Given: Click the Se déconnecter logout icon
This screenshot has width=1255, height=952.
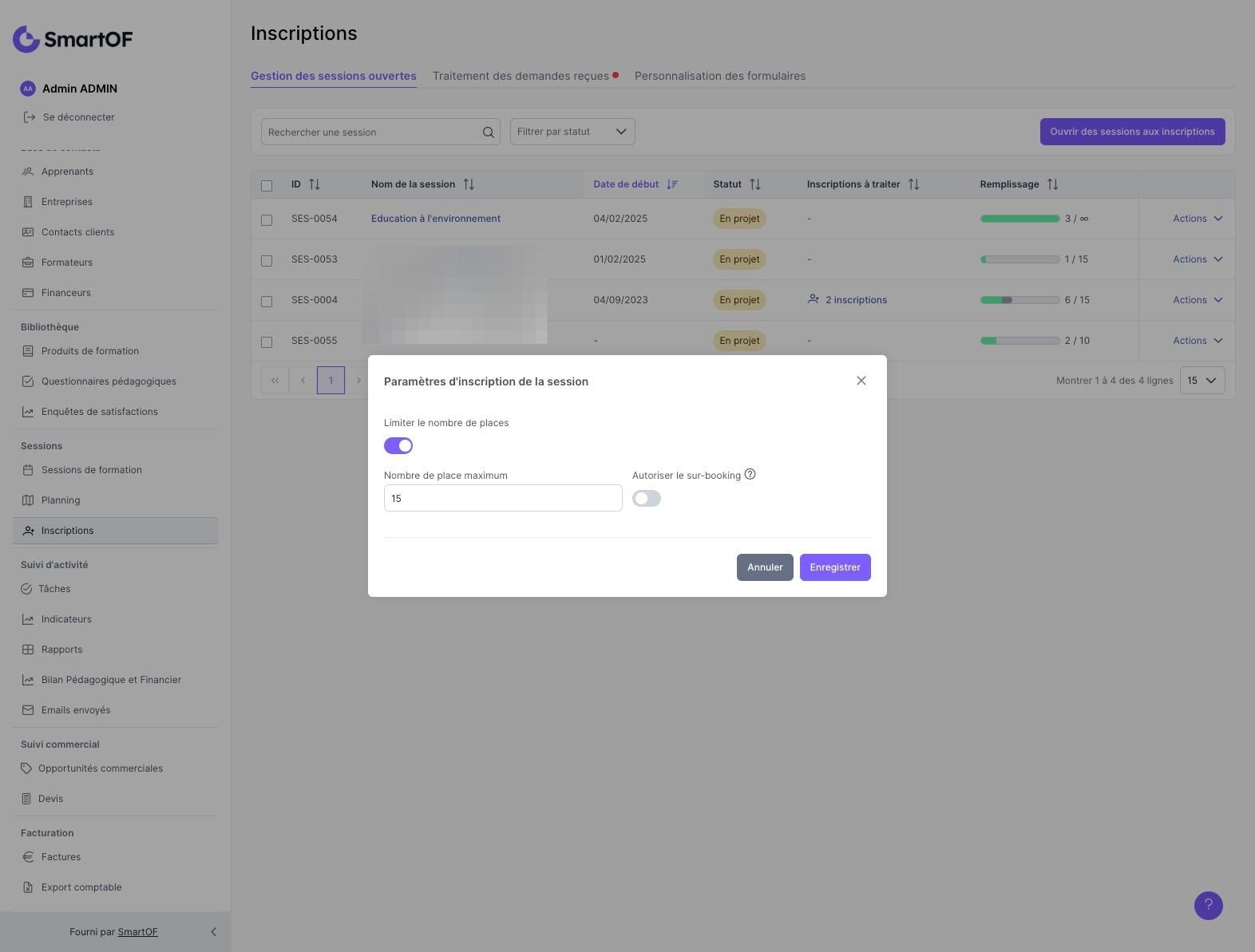Looking at the screenshot, I should click(x=30, y=117).
